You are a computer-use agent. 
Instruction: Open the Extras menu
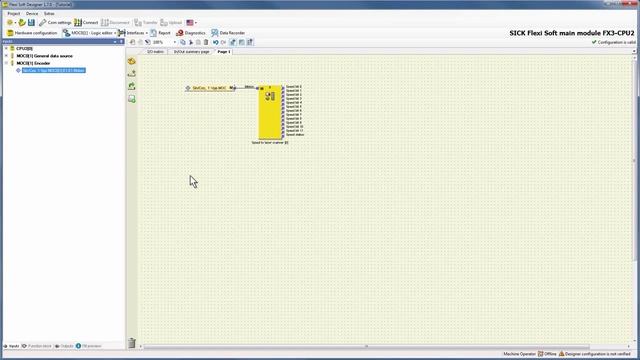(49, 13)
